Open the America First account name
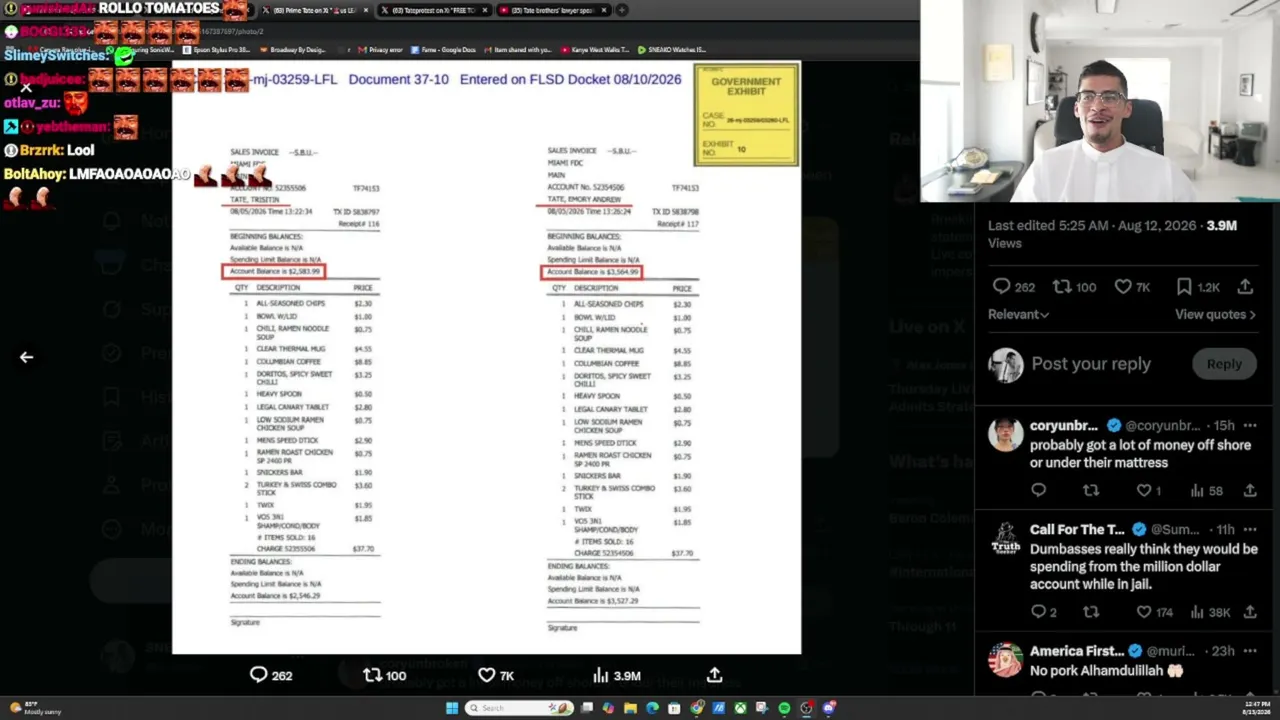Screen dimensions: 1280x720 point(1077,651)
